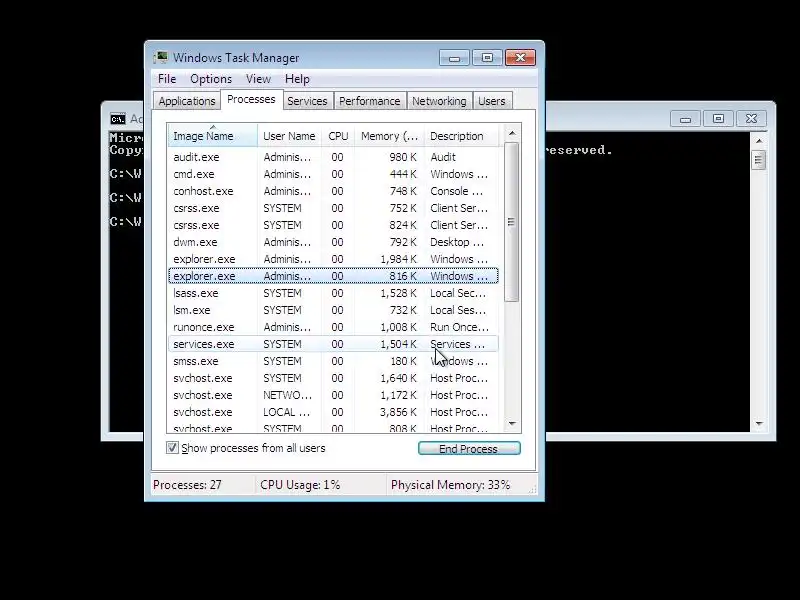Select the lsass.exe process row
This screenshot has height=600, width=800.
pos(333,293)
